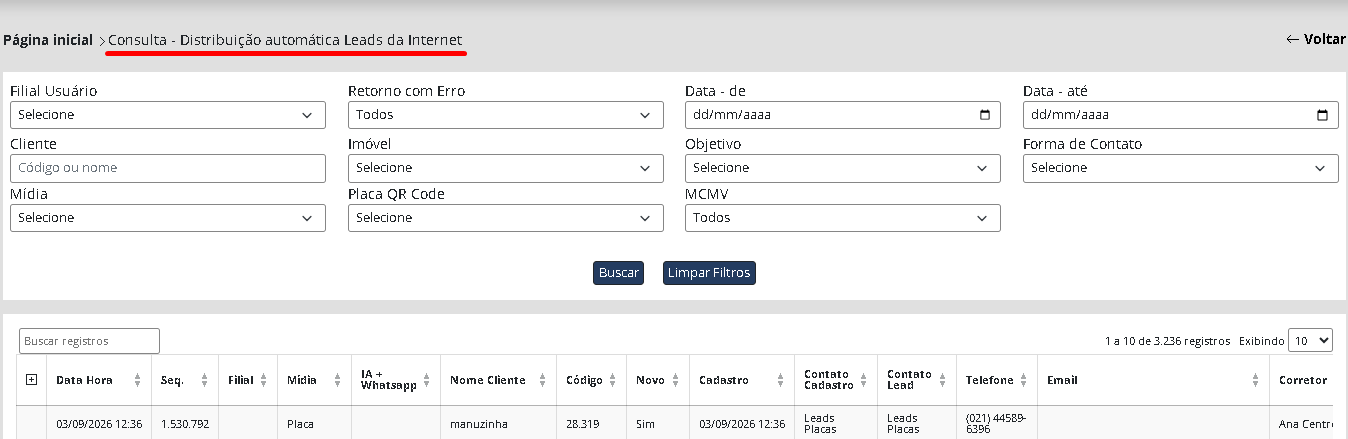Open MCMV dropdown
The image size is (1348, 439).
click(x=843, y=218)
